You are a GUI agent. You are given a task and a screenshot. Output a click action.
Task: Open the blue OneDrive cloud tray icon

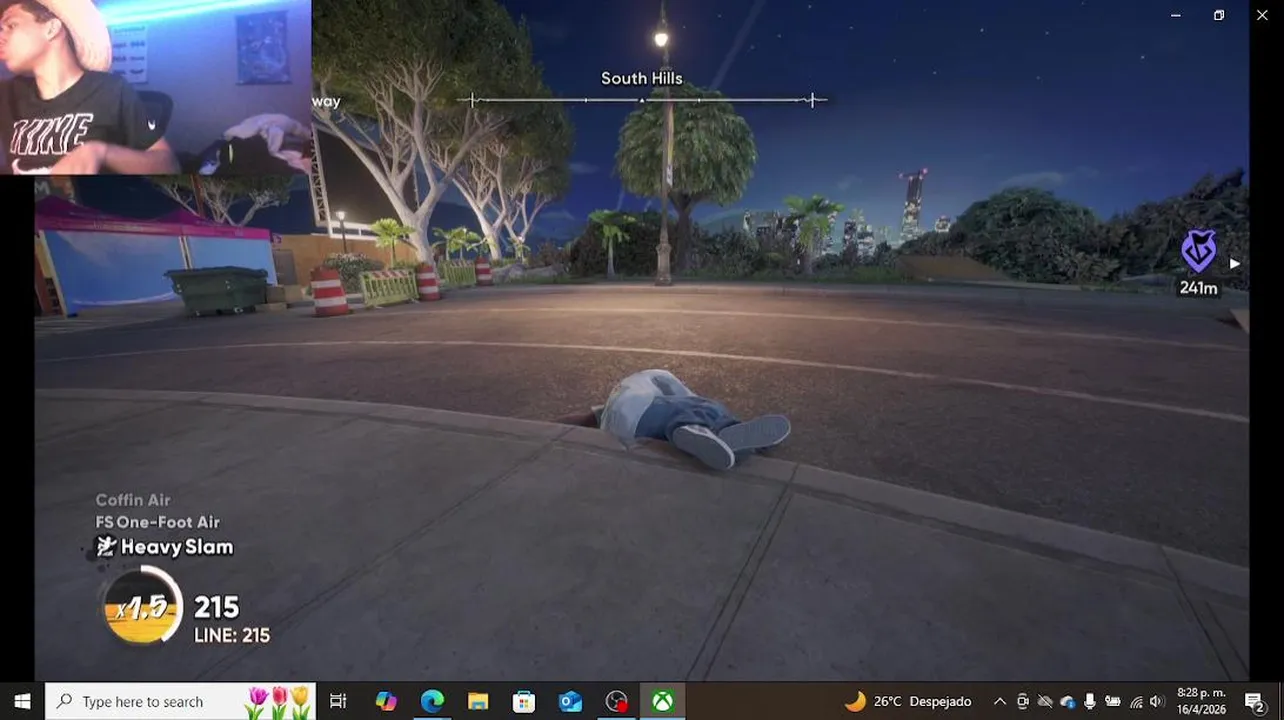1067,701
